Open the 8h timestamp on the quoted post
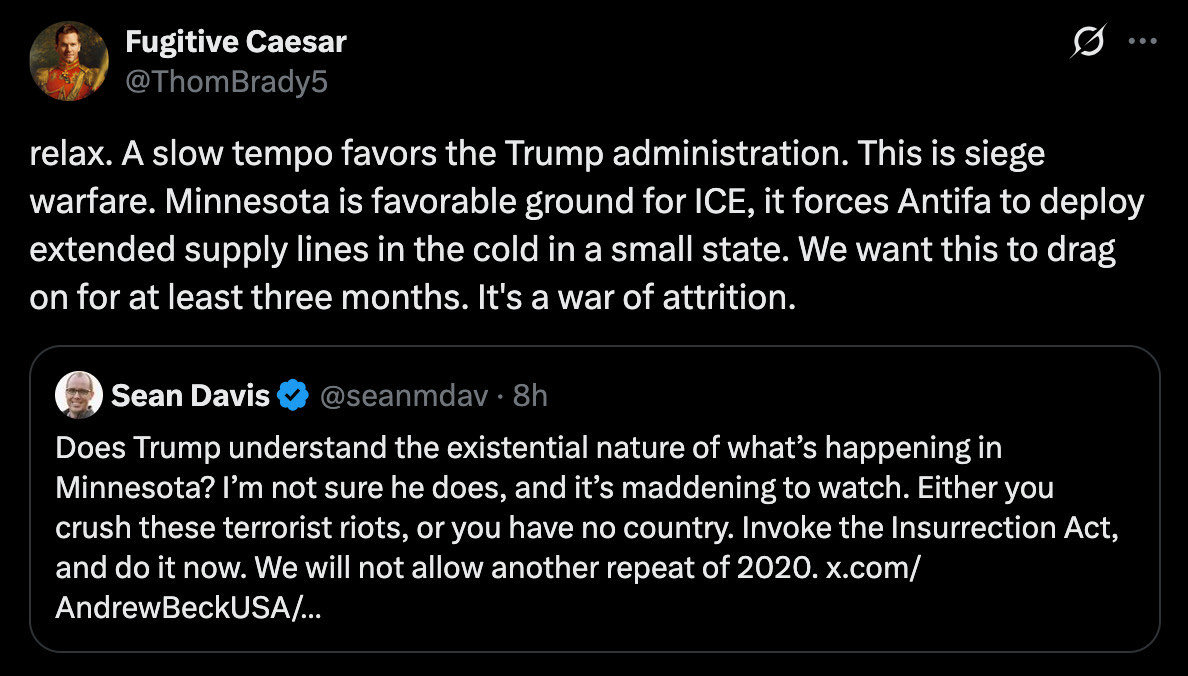The width and height of the screenshot is (1188, 676). (530, 396)
